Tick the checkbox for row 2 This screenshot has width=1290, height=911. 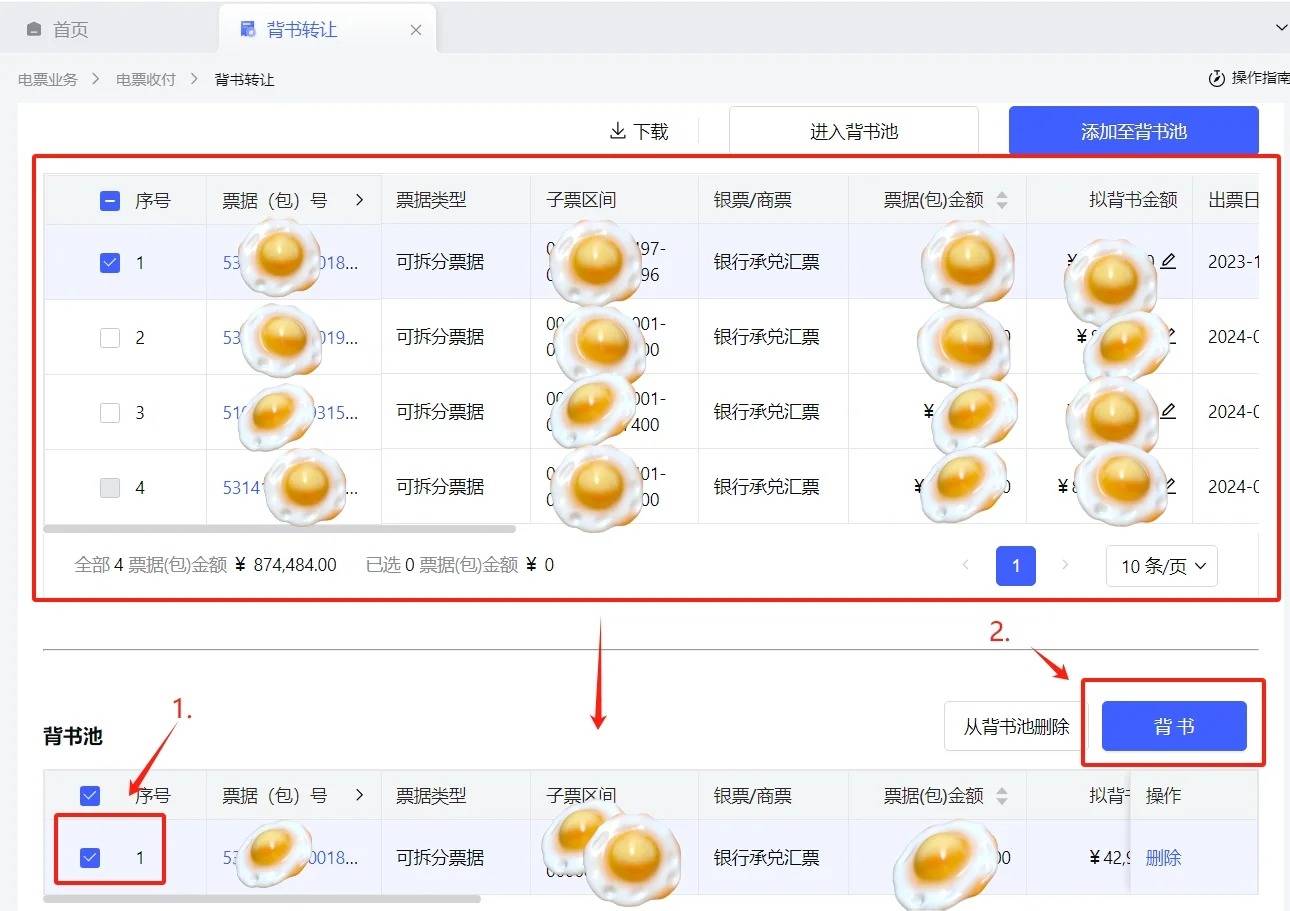click(x=110, y=338)
